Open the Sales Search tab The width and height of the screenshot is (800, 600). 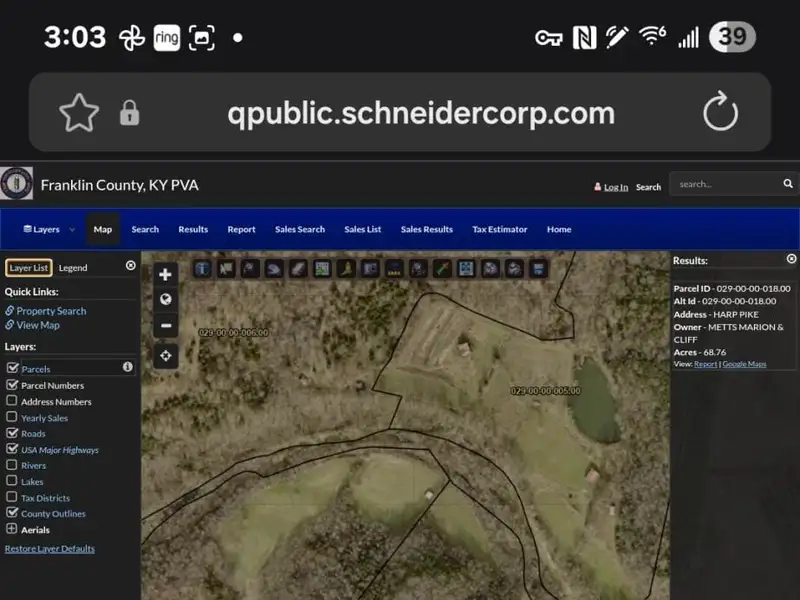pyautogui.click(x=300, y=229)
